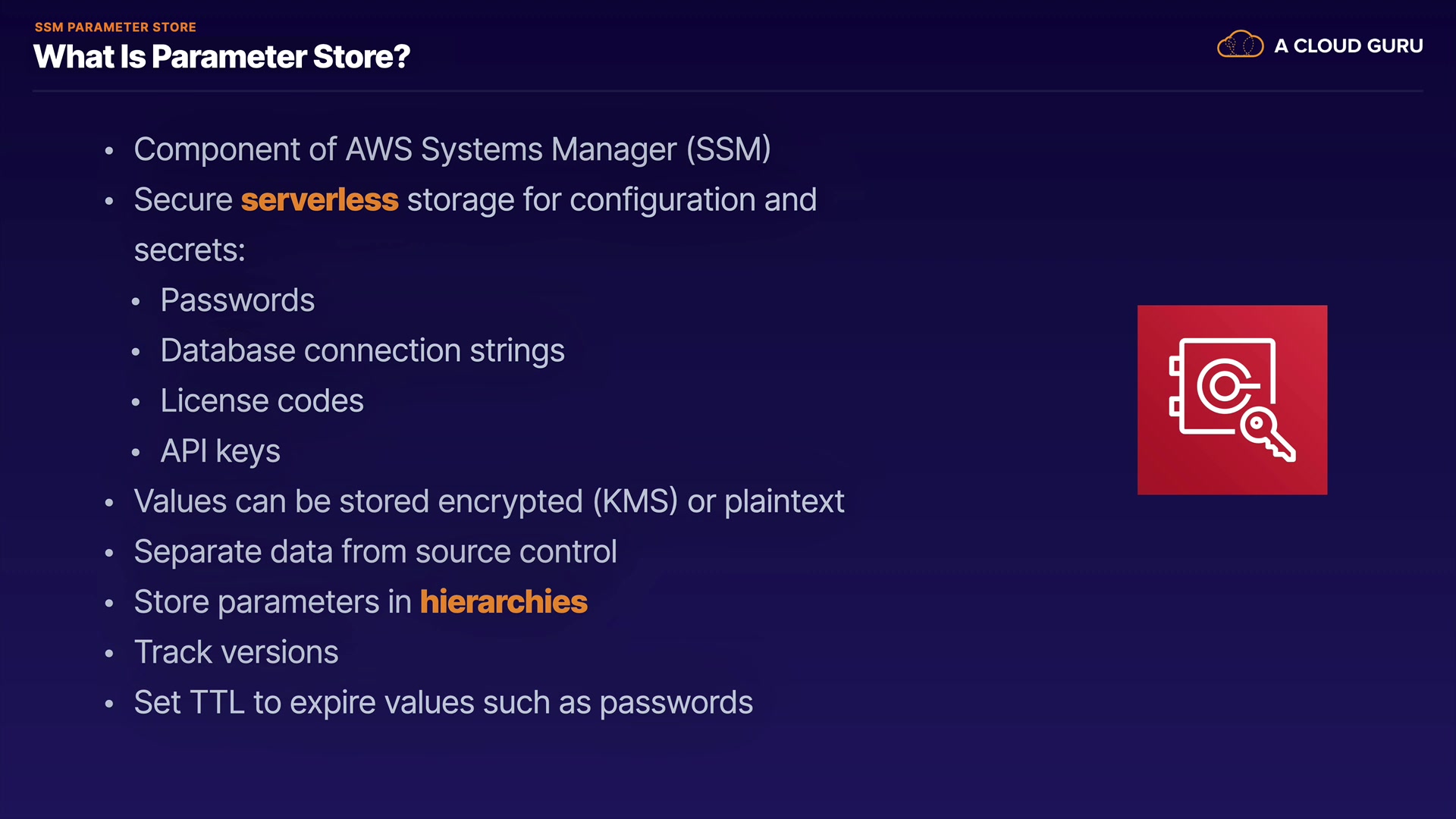Image resolution: width=1456 pixels, height=819 pixels.
Task: Select the 'License codes' sub-bullet
Action: [x=262, y=401]
